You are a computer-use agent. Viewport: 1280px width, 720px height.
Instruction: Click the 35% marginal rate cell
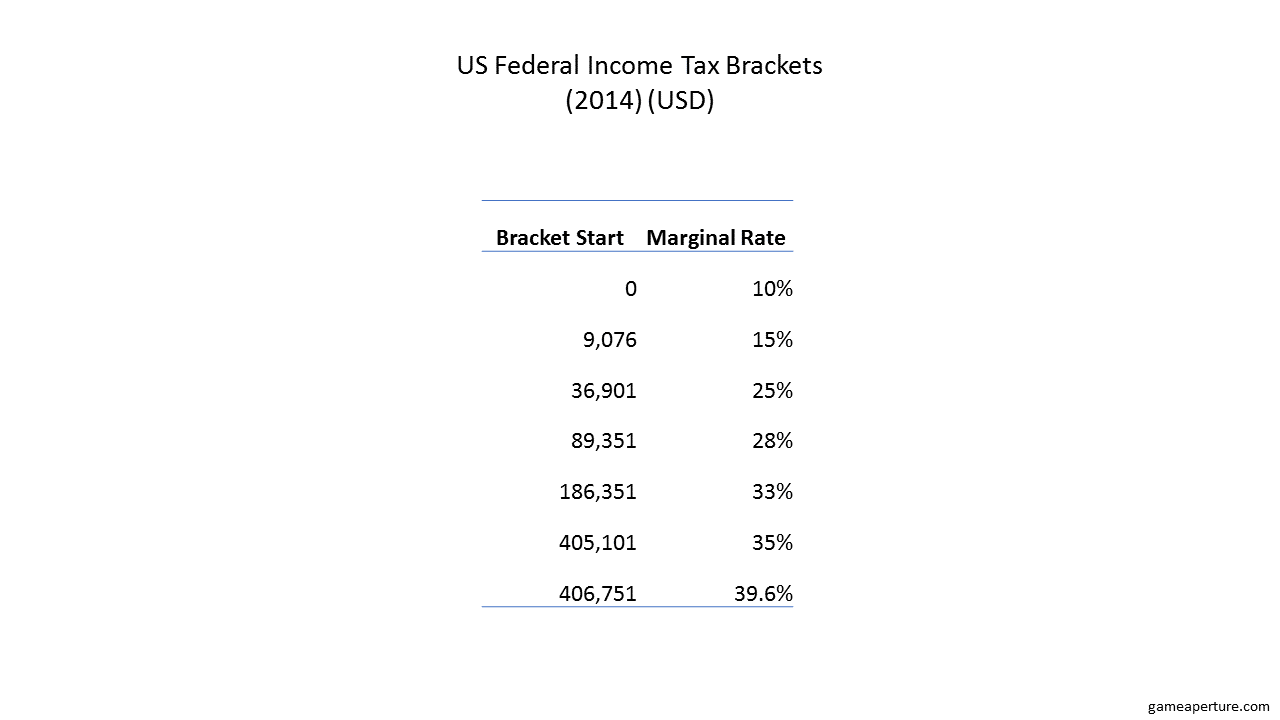tap(772, 543)
